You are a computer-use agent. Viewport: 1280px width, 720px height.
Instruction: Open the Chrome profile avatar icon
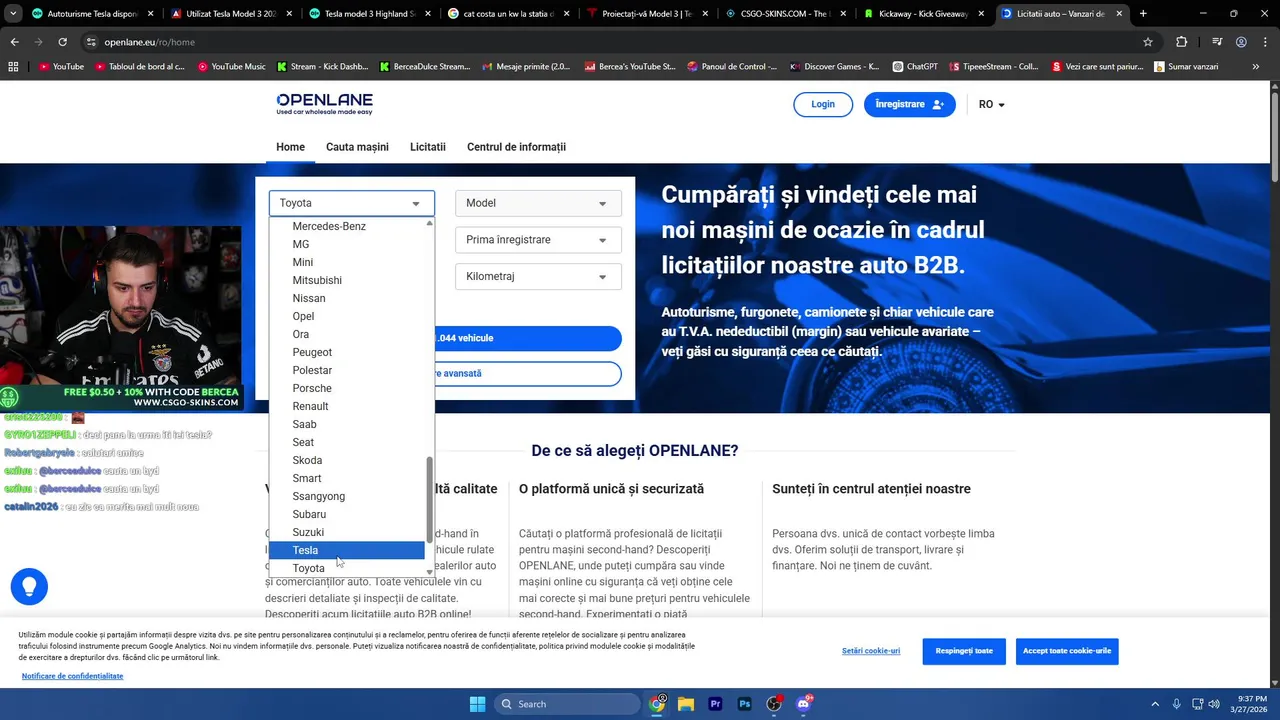(x=1241, y=42)
